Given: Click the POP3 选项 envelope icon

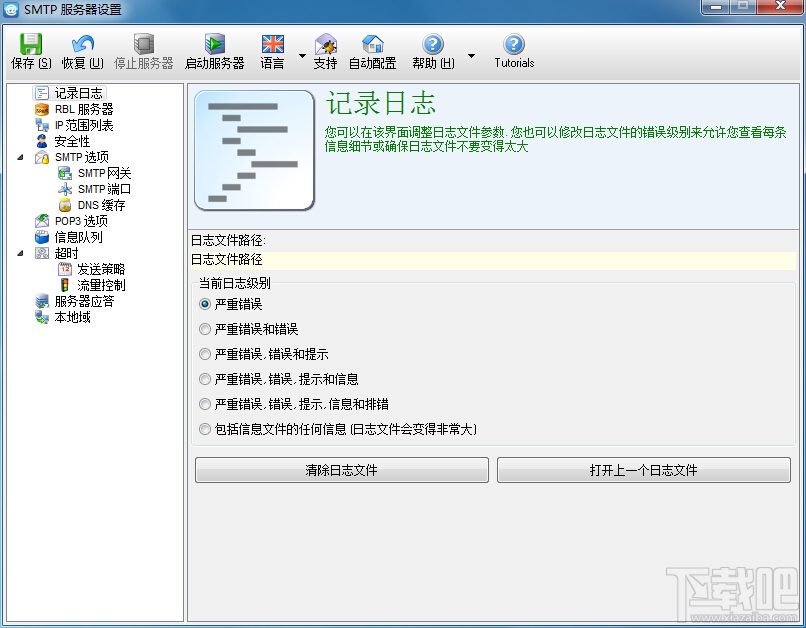Looking at the screenshot, I should 42,221.
